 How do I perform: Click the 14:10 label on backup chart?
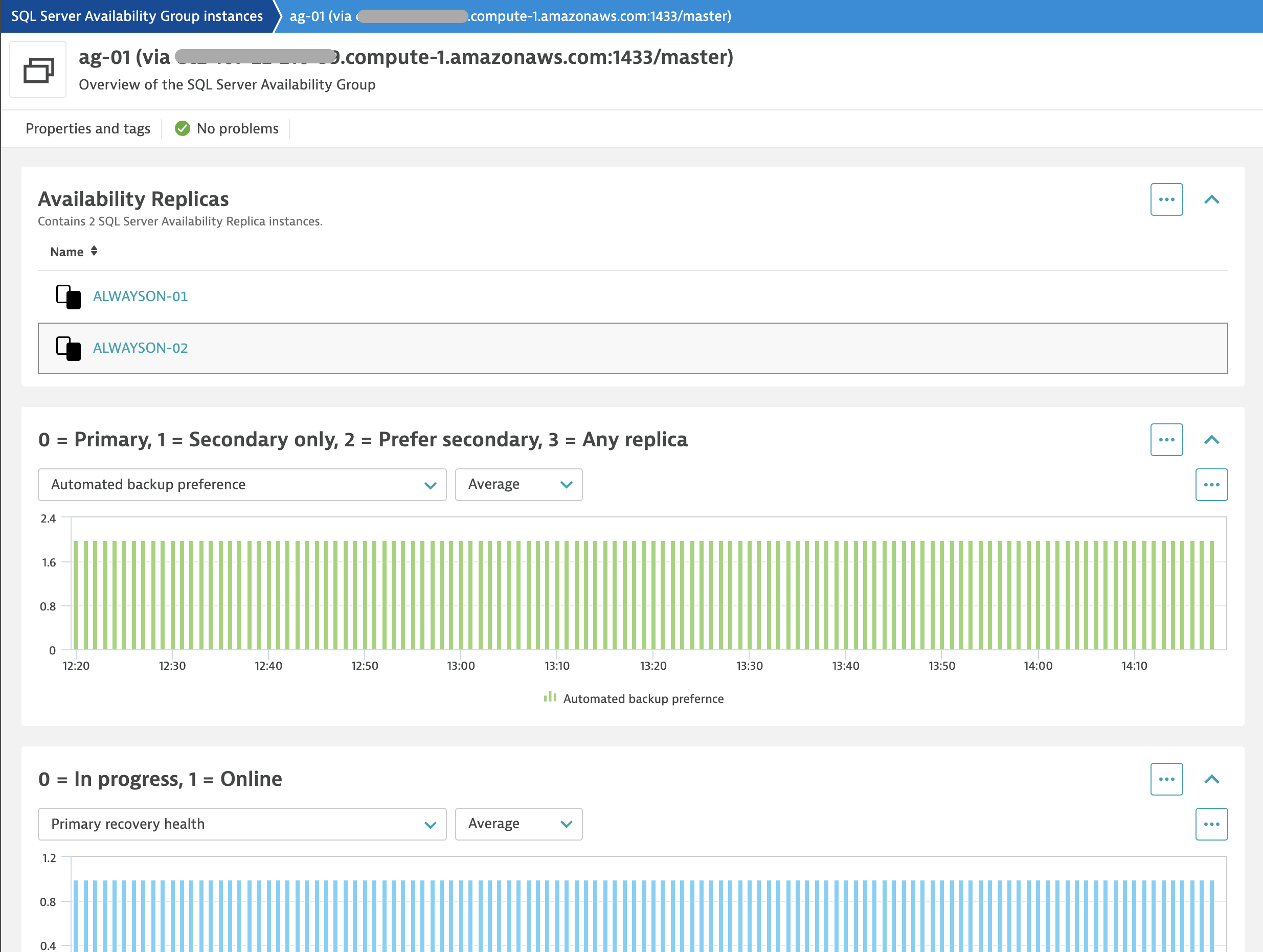[1134, 666]
